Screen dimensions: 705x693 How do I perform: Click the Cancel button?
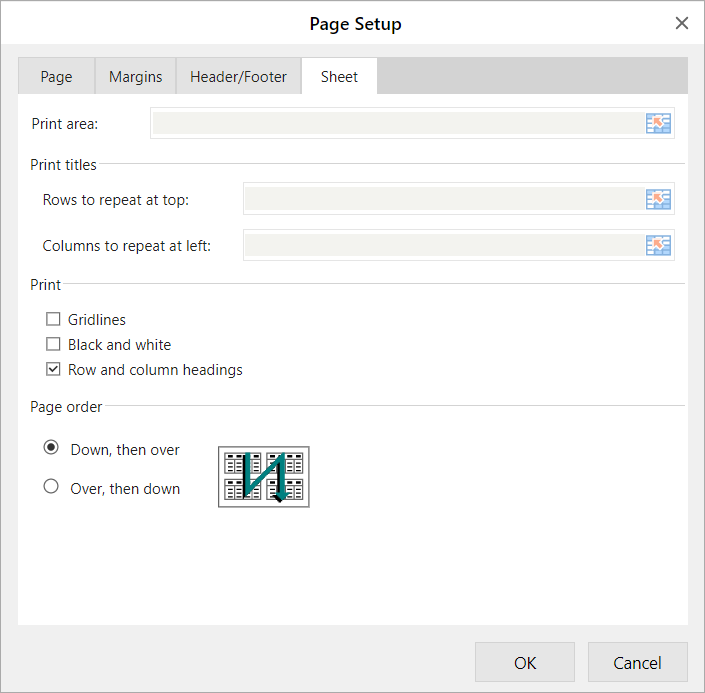click(x=638, y=662)
